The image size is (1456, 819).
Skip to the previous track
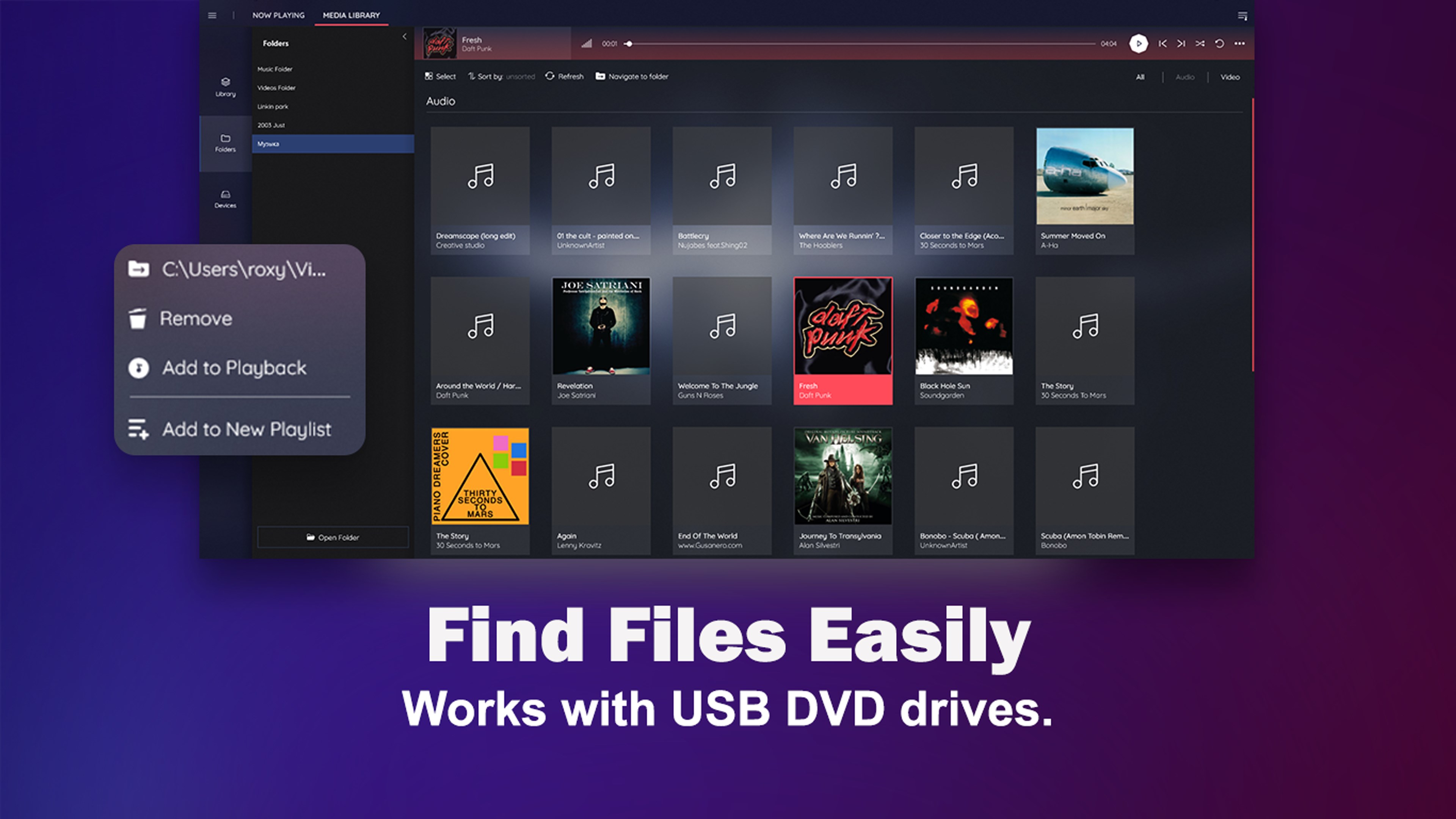coord(1162,44)
